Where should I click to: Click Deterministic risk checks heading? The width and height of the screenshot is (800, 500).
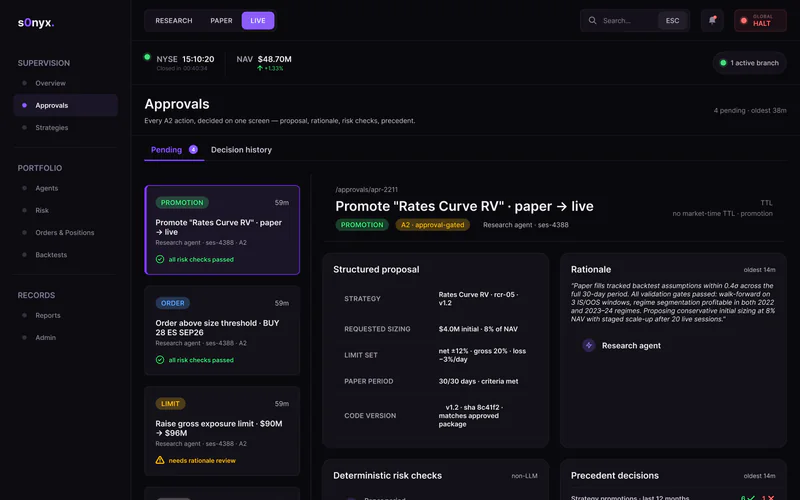tap(387, 476)
